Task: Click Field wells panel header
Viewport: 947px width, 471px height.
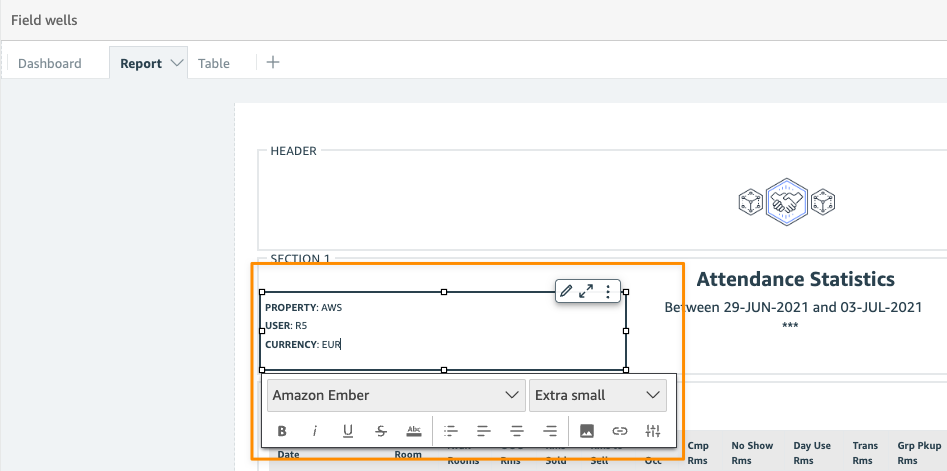Action: pyautogui.click(x=44, y=20)
